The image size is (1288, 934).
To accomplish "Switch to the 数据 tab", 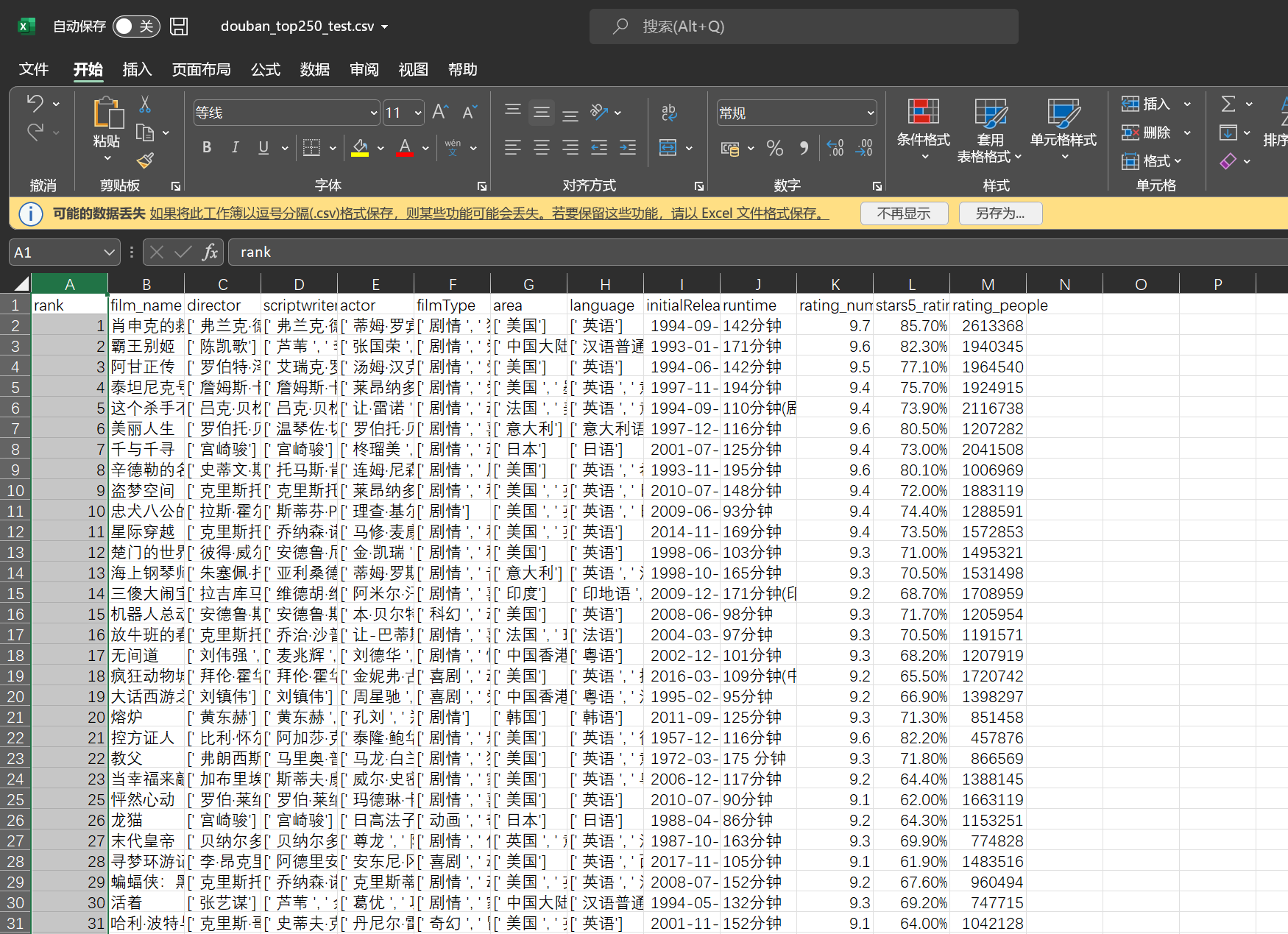I will pos(315,69).
